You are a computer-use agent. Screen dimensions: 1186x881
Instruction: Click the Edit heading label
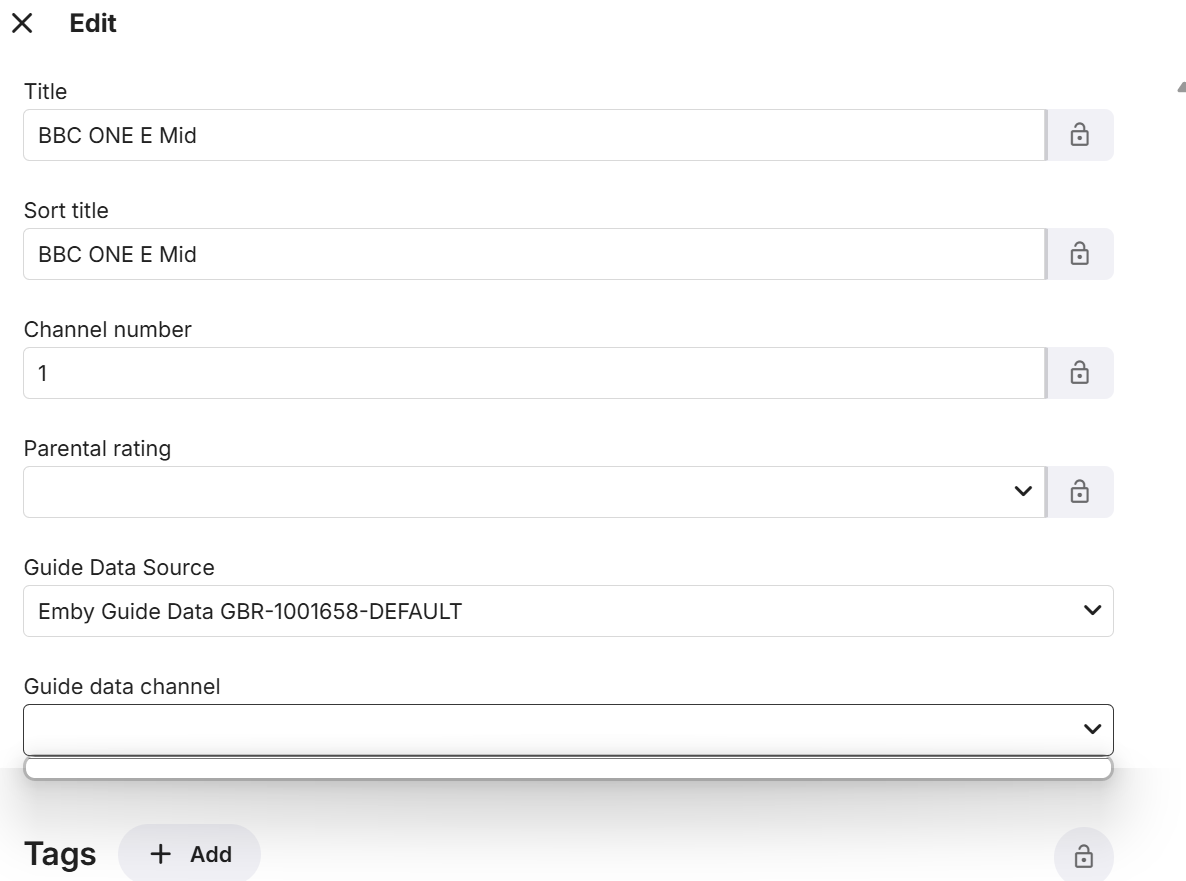click(x=93, y=22)
